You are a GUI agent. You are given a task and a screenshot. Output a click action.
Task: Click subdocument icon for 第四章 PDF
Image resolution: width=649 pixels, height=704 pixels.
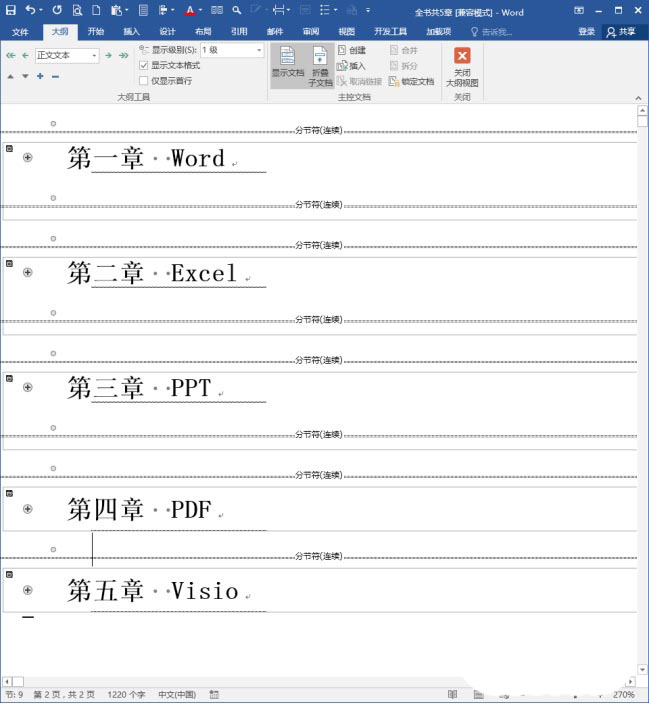tap(9, 493)
